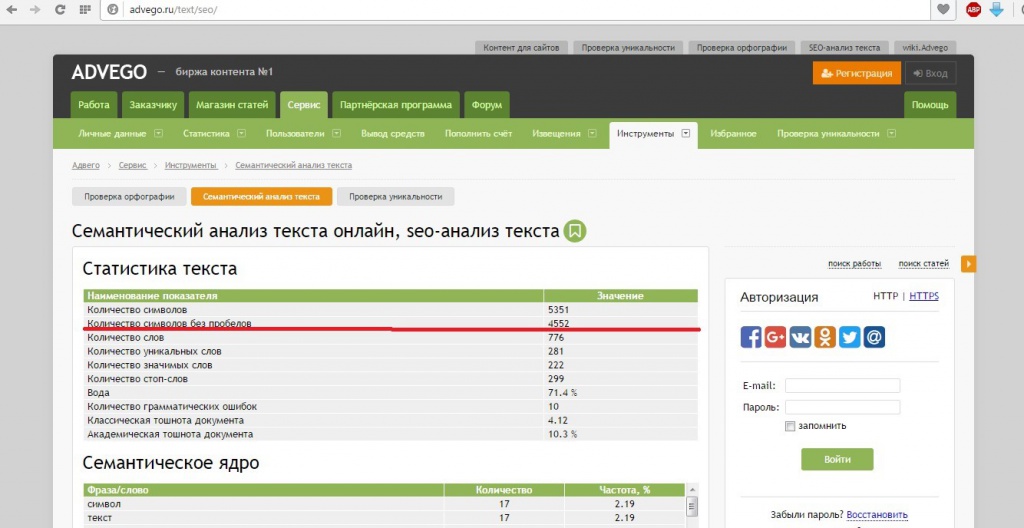The height and width of the screenshot is (528, 1024).
Task: Click Вывод средств menu item
Action: (x=392, y=133)
